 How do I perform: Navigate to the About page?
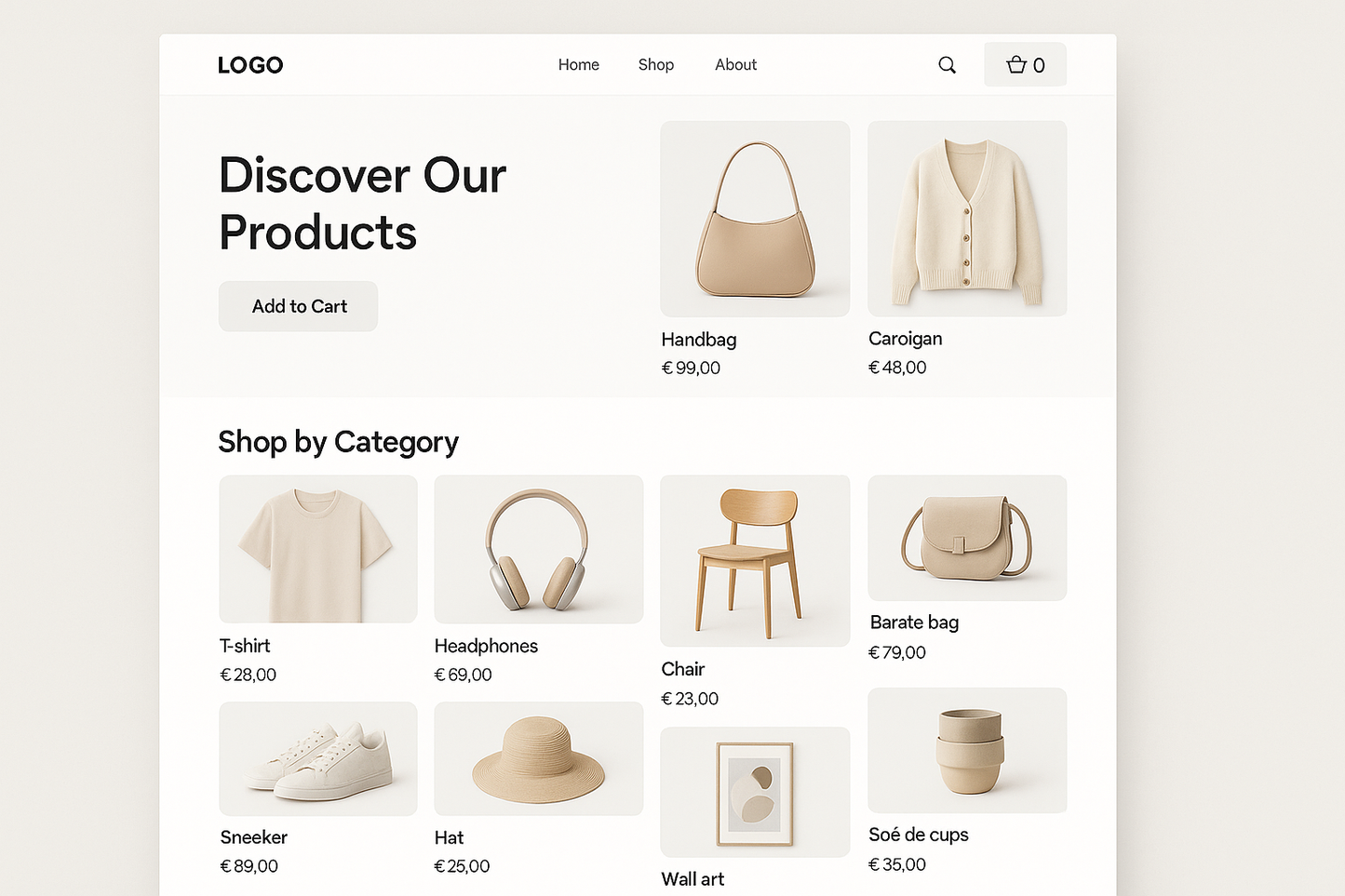pyautogui.click(x=735, y=65)
